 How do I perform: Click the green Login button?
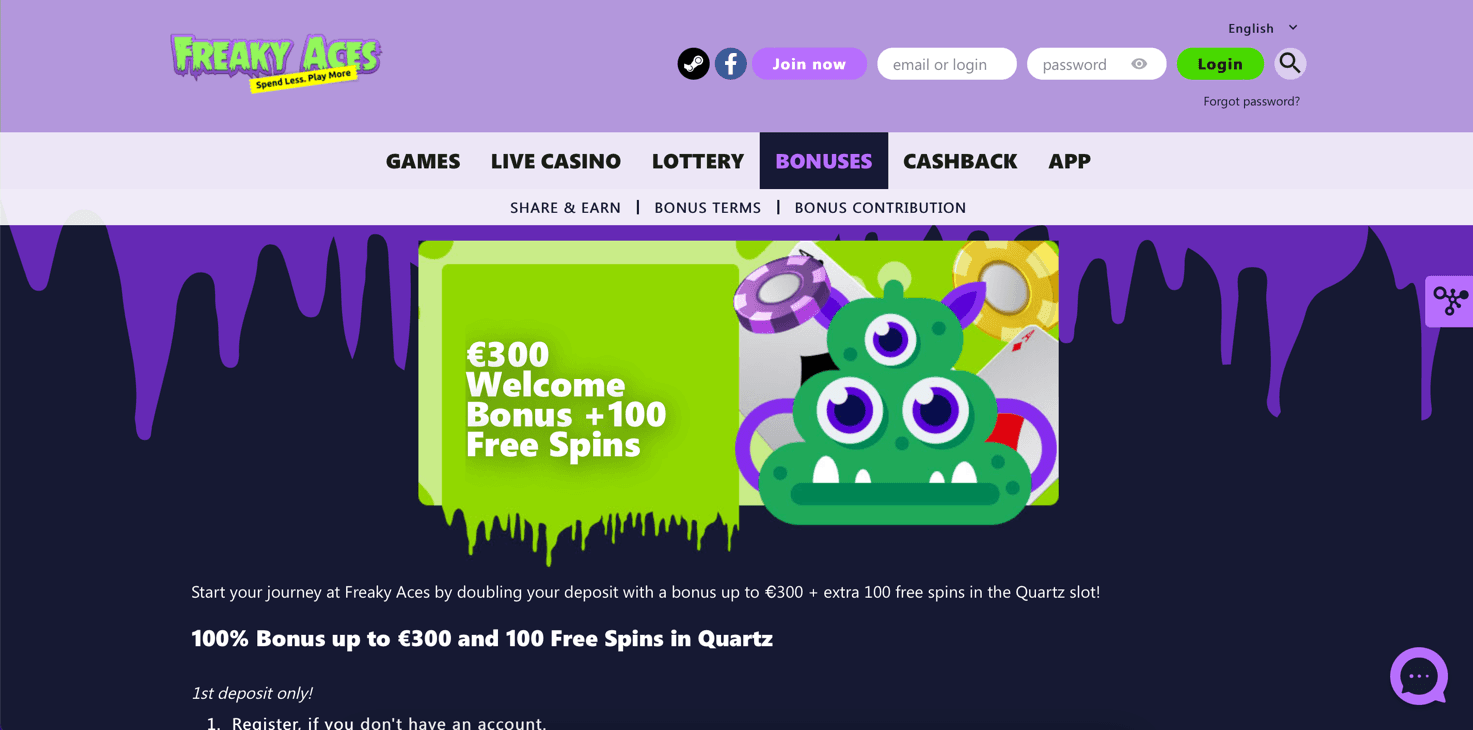tap(1220, 64)
